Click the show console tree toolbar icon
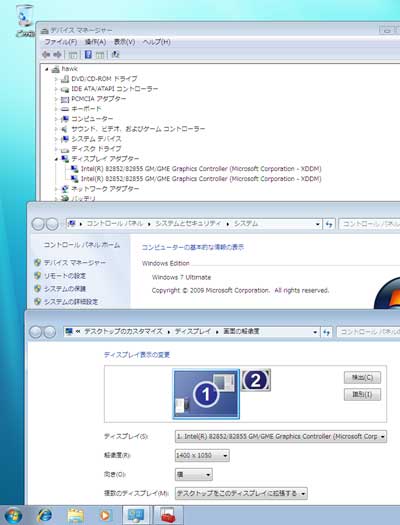The image size is (400, 525). [73, 55]
